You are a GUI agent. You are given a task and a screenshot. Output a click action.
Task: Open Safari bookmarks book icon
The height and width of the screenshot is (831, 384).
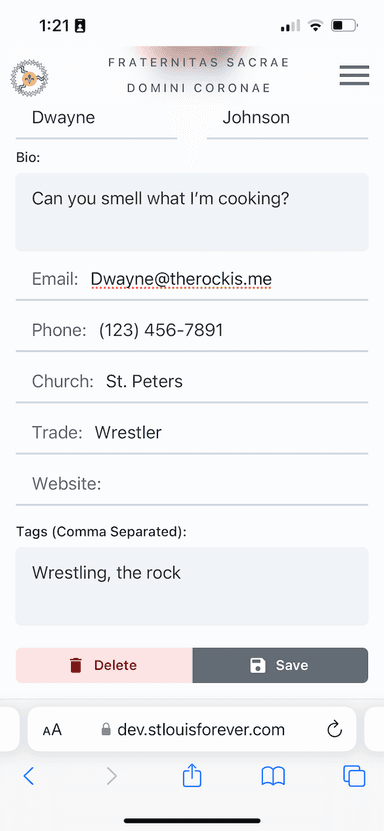273,776
